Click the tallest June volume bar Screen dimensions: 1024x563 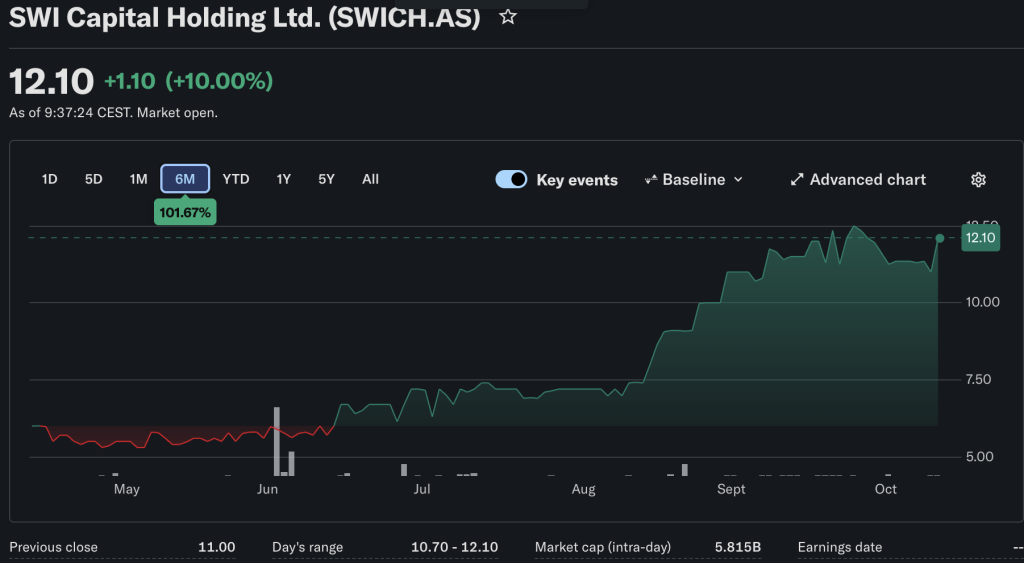click(x=277, y=442)
